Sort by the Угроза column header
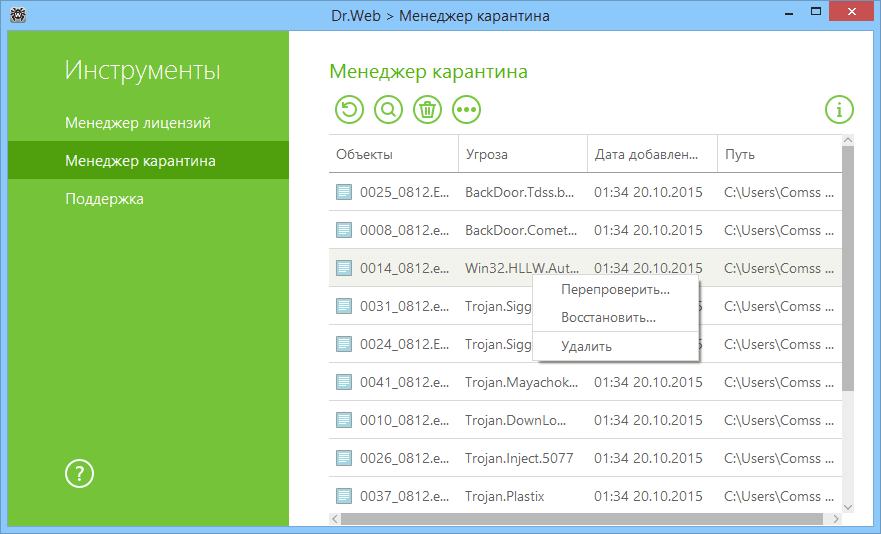This screenshot has width=881, height=534. point(523,154)
